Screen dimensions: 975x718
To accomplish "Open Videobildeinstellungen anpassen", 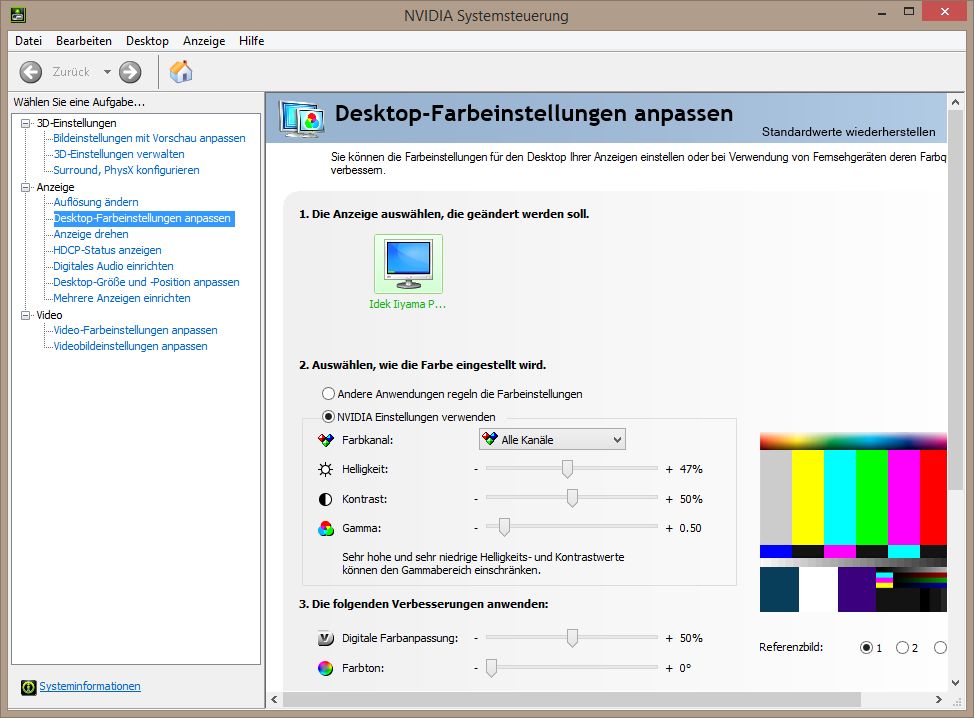I will pos(131,346).
